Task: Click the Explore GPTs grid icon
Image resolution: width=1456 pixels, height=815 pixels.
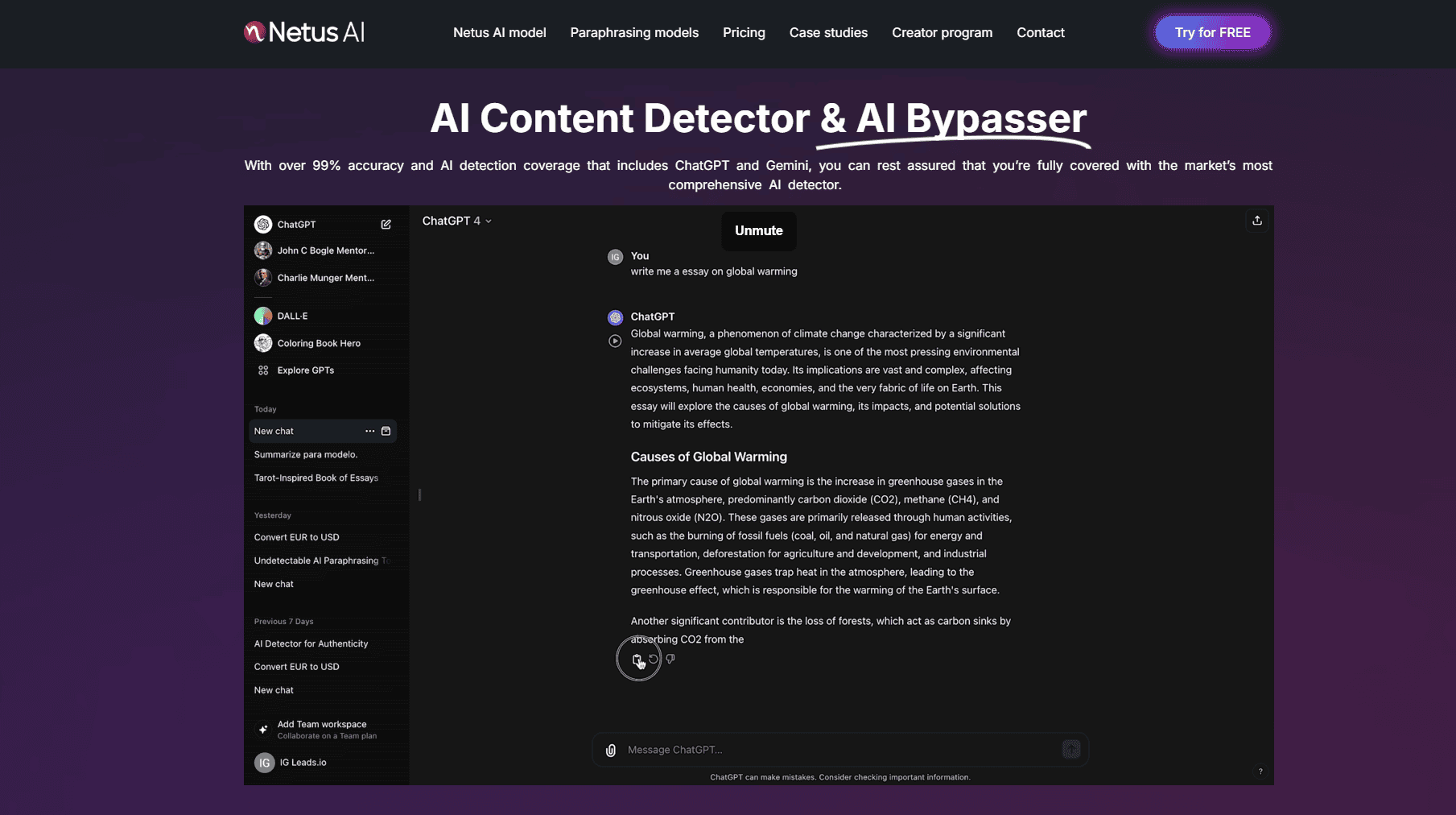Action: point(263,370)
